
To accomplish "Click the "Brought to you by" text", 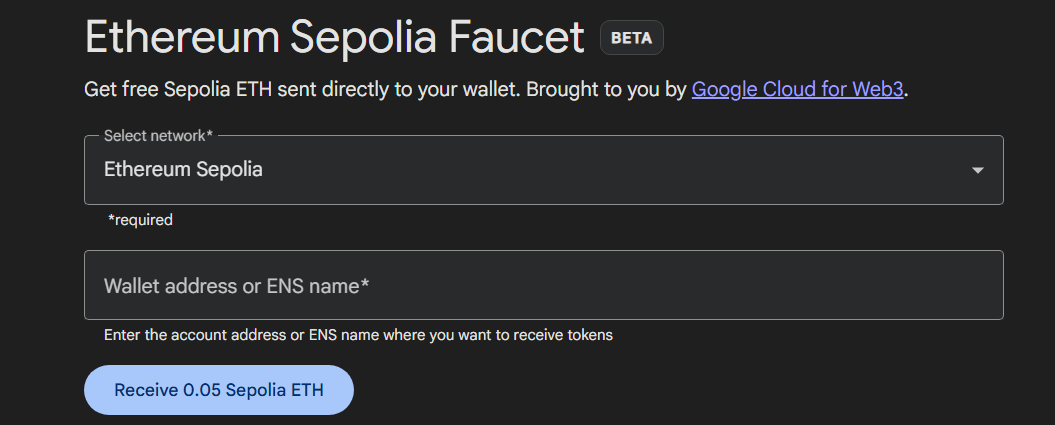I will coord(606,89).
